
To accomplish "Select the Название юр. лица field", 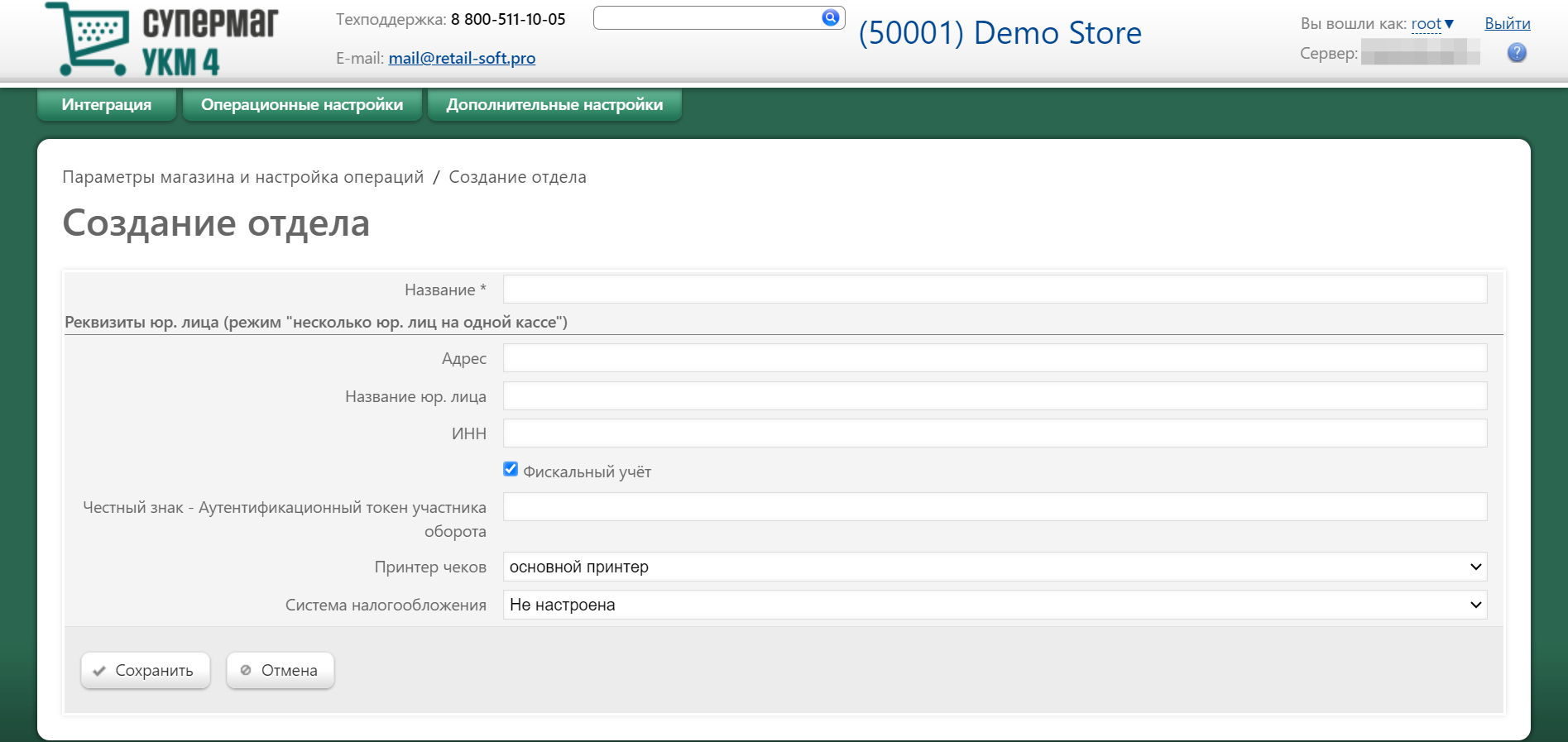I will click(x=994, y=396).
